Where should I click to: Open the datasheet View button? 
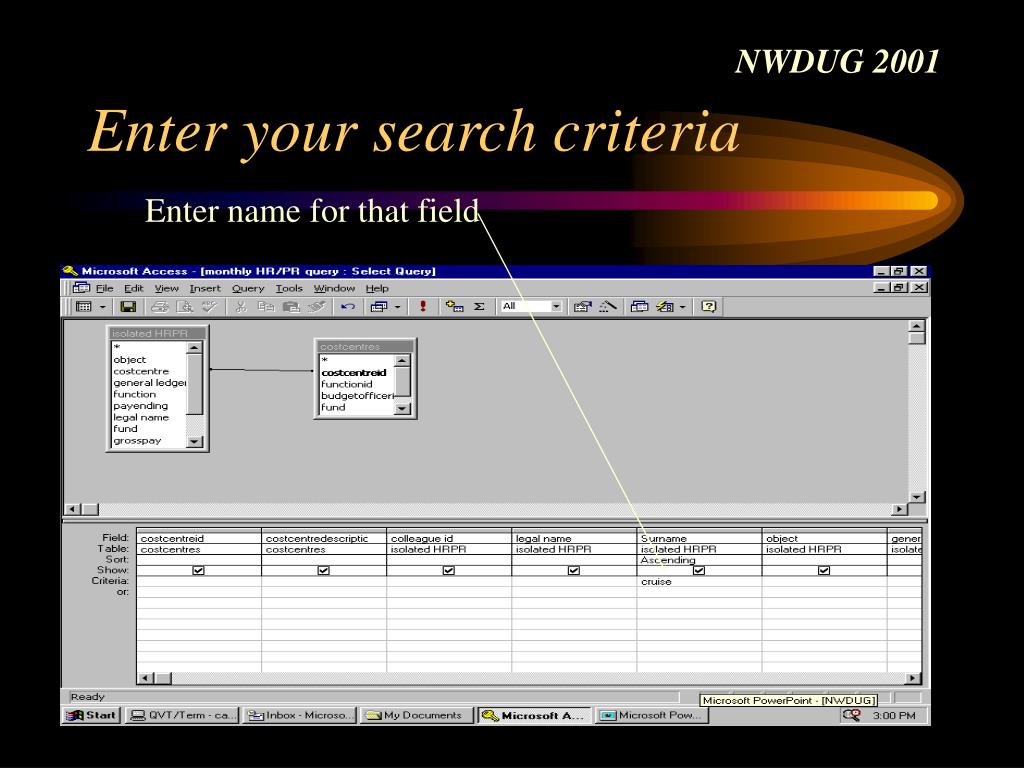point(84,306)
